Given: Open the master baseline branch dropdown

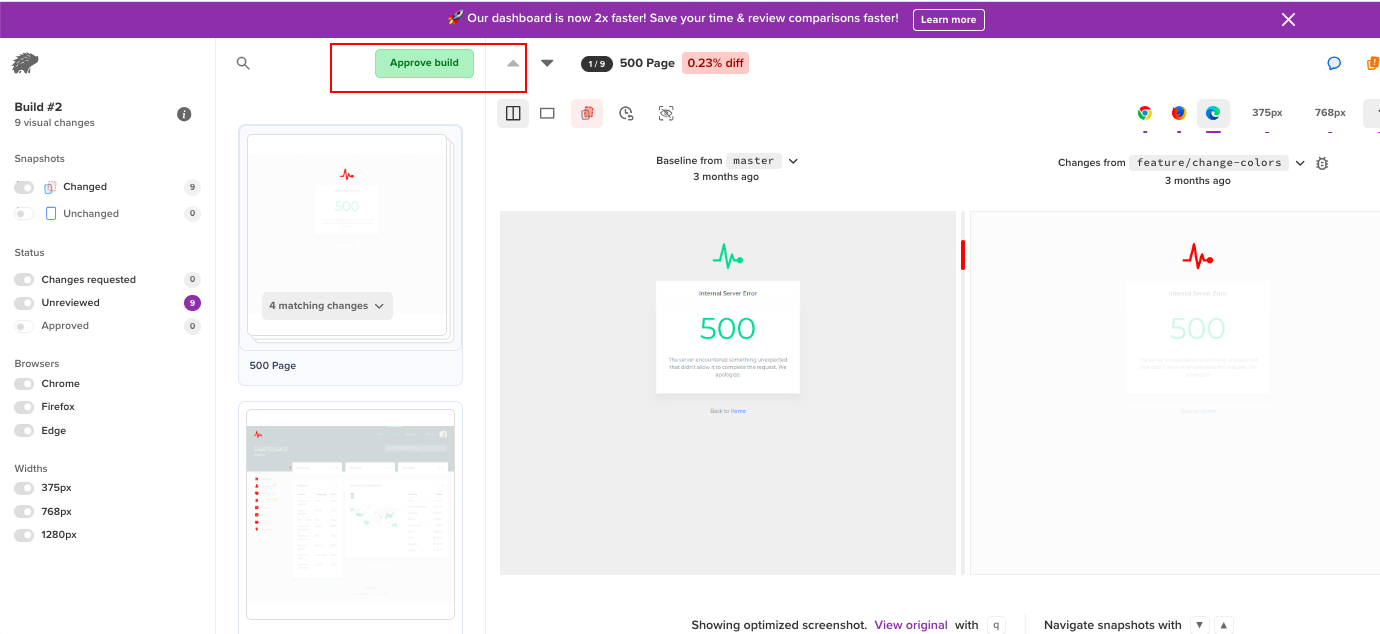Looking at the screenshot, I should pyautogui.click(x=793, y=161).
